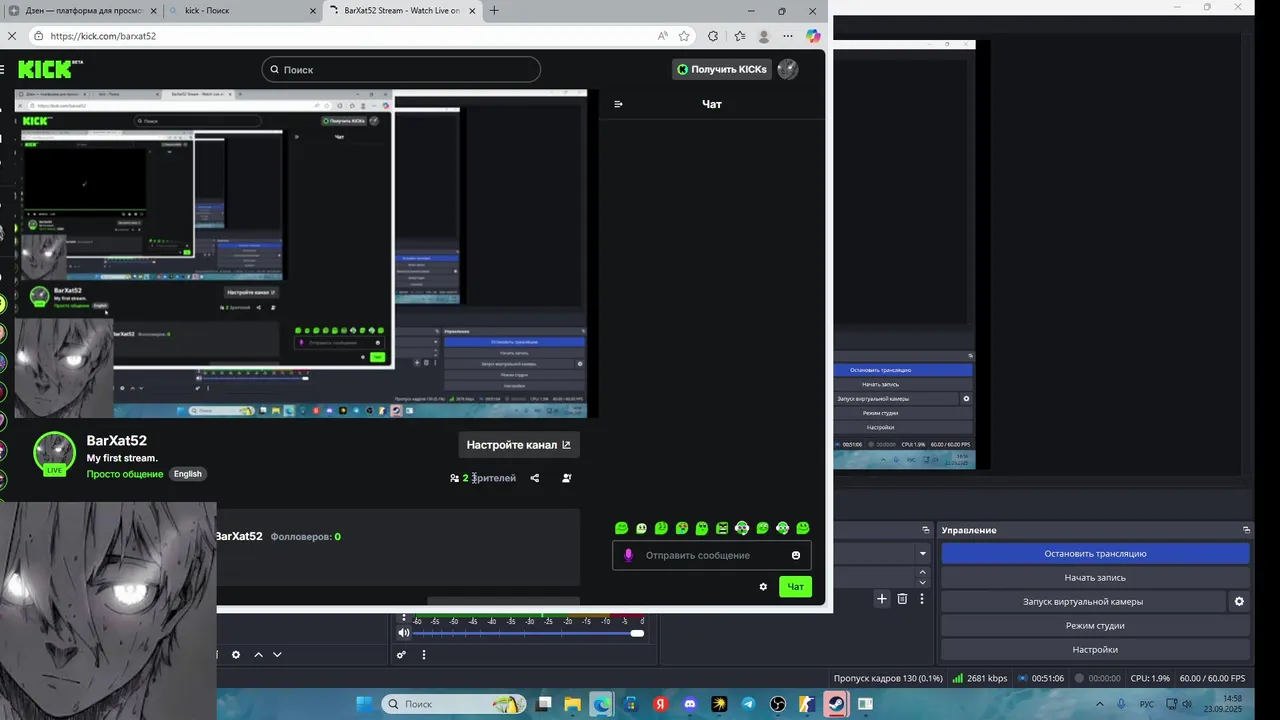This screenshot has width=1280, height=720.
Task: Open a new browser tab
Action: [494, 11]
